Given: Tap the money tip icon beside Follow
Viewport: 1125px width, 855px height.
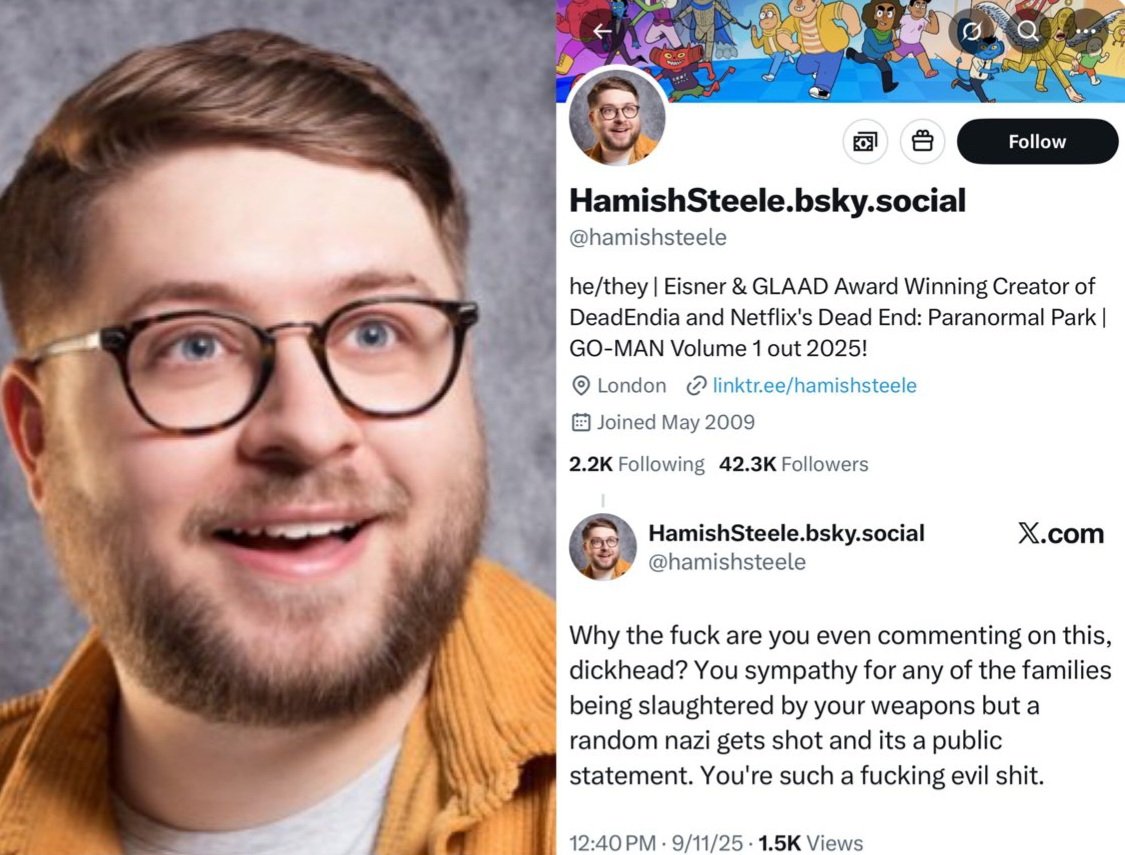Looking at the screenshot, I should (x=865, y=141).
